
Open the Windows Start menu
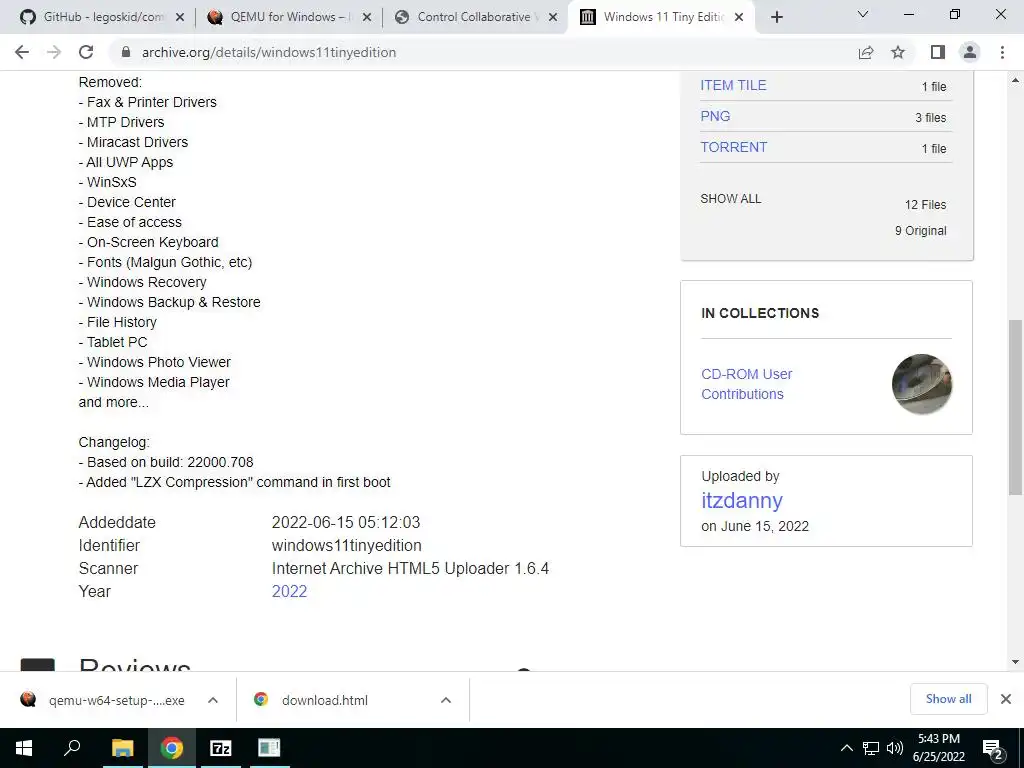point(24,748)
